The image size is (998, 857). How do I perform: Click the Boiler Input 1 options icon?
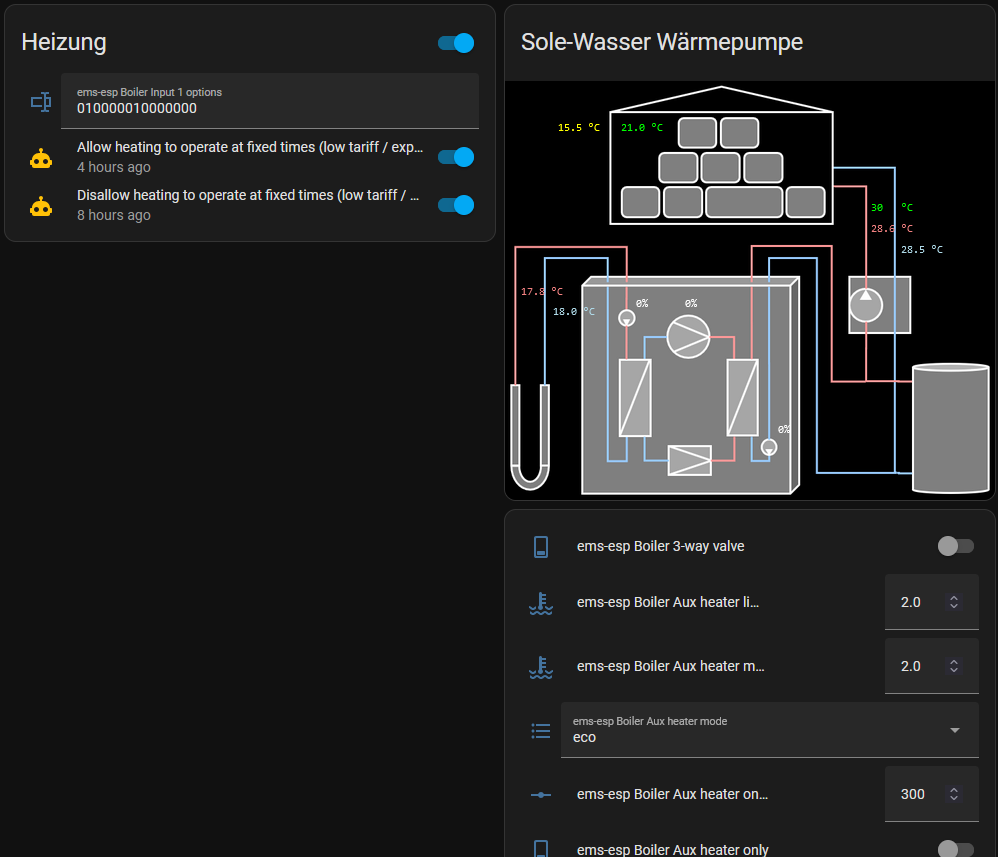40,101
